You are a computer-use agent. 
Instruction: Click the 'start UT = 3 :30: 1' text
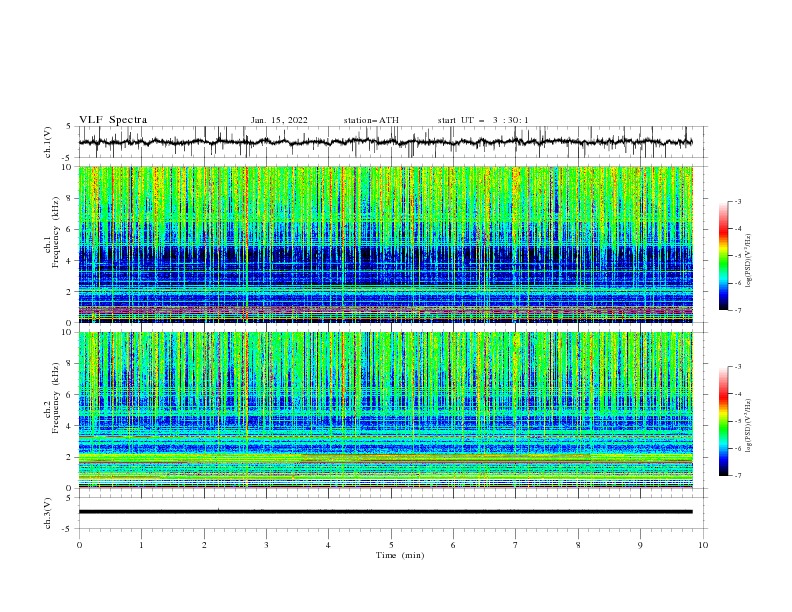[483, 120]
